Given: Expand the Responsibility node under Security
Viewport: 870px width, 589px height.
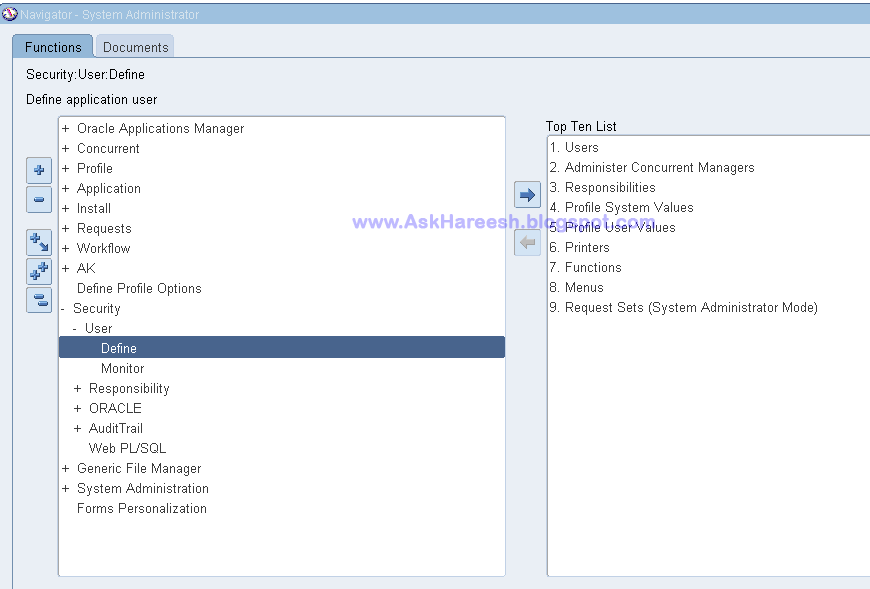Looking at the screenshot, I should (x=78, y=388).
